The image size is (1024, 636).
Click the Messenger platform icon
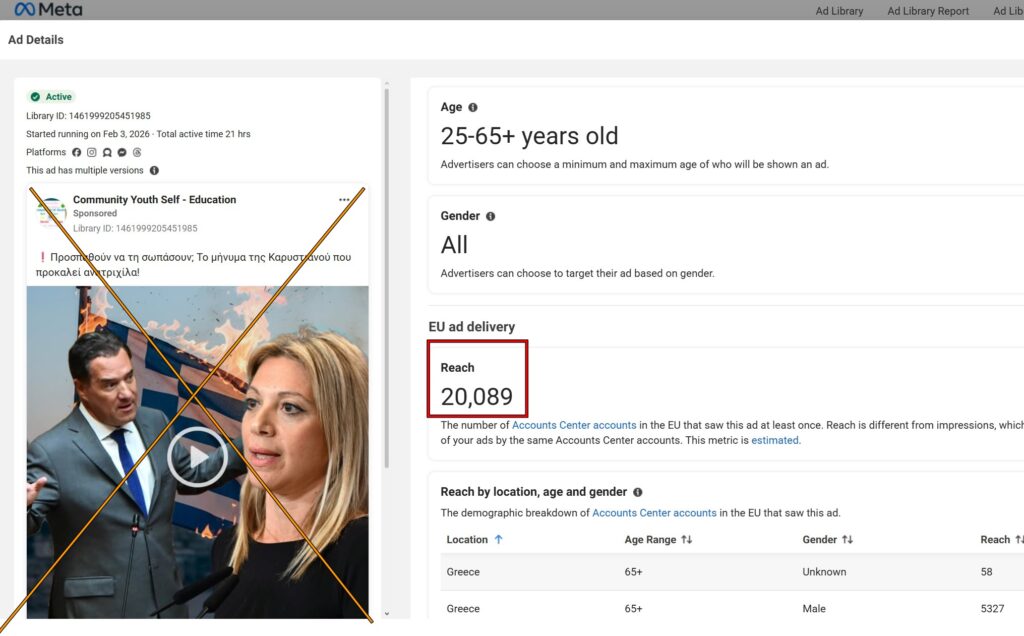122,153
